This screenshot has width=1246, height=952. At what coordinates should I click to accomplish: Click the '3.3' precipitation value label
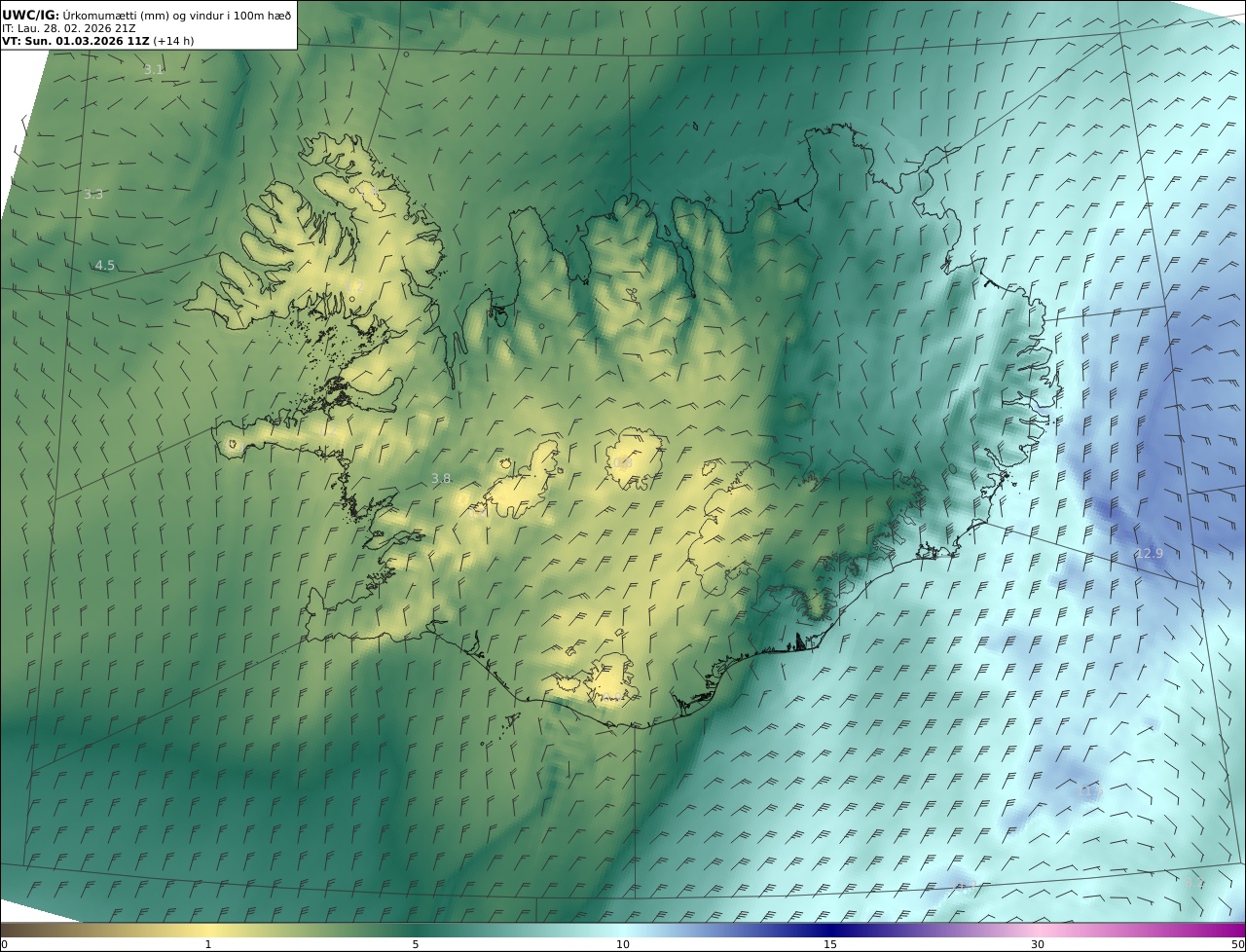click(x=92, y=195)
